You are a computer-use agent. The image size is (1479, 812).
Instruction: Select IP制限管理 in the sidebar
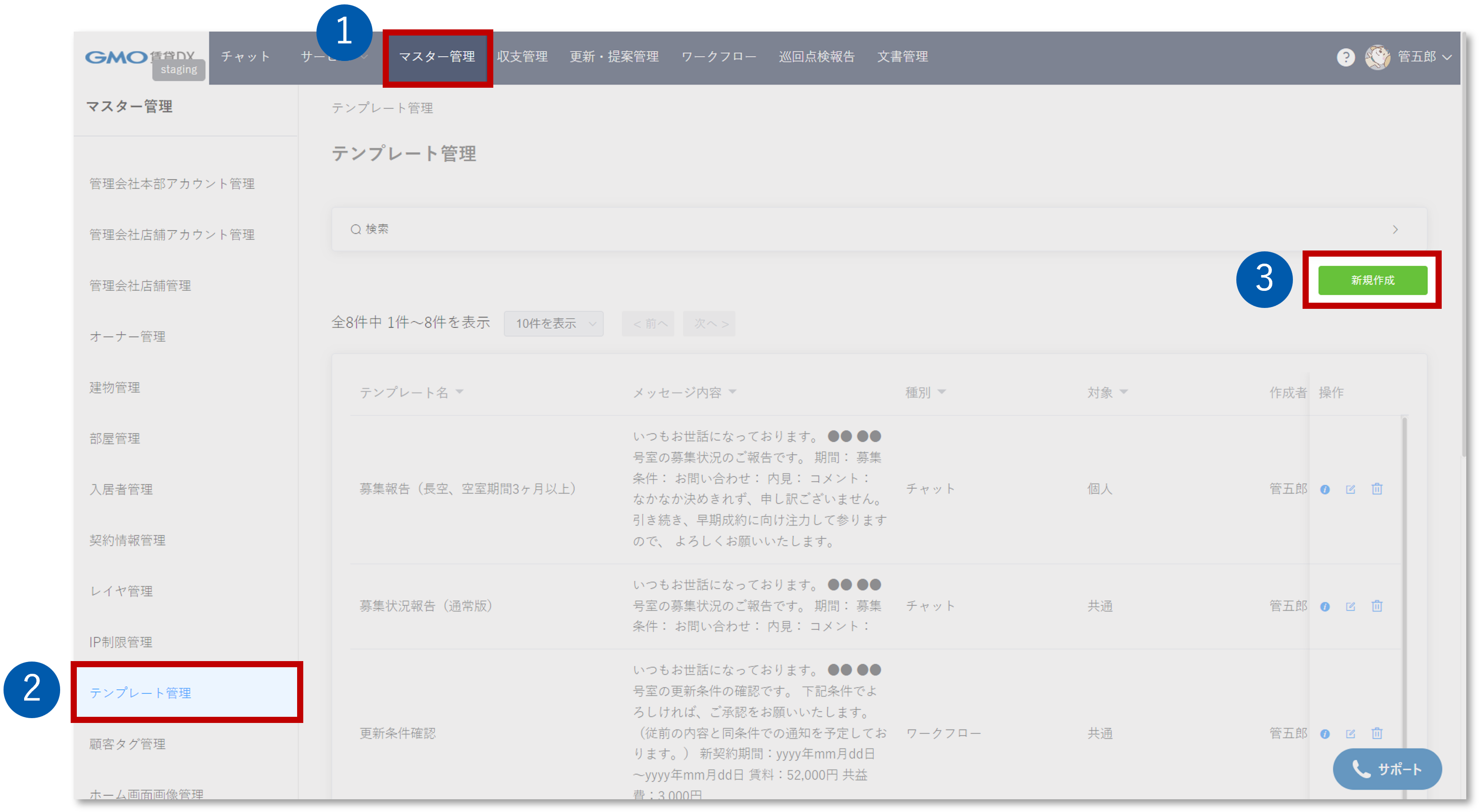(x=121, y=641)
